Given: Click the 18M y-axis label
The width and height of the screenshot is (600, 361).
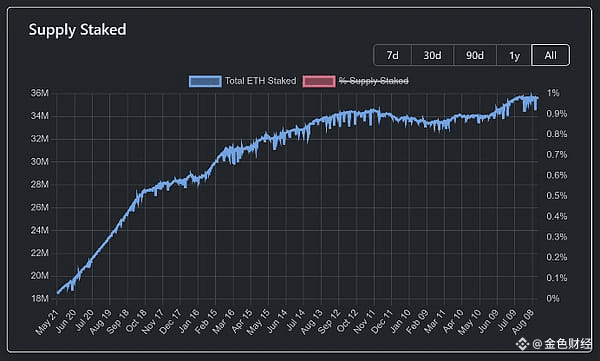Looking at the screenshot, I should pyautogui.click(x=40, y=298).
